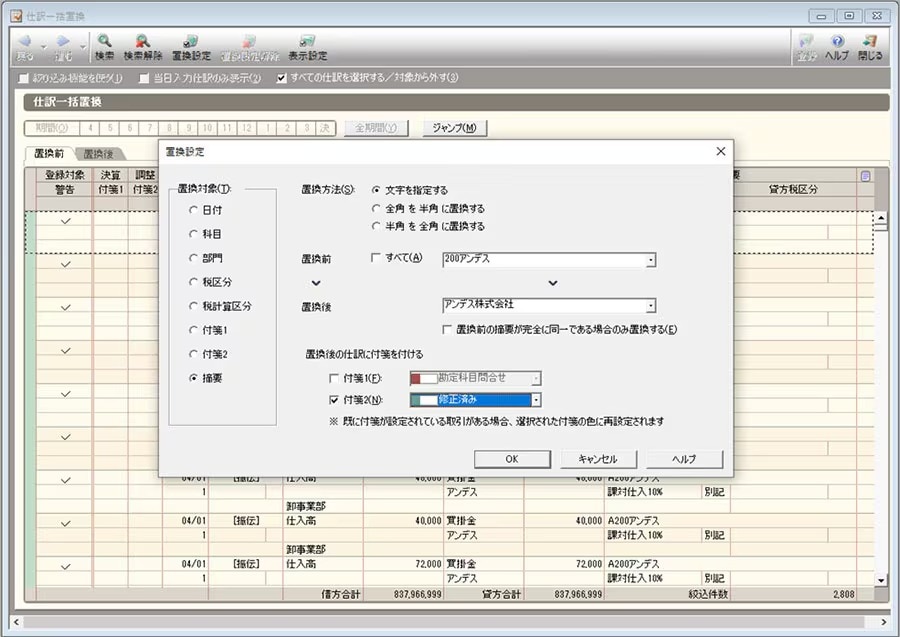900x637 pixels.
Task: Click the 検索 (search) toolbar icon
Action: [104, 48]
